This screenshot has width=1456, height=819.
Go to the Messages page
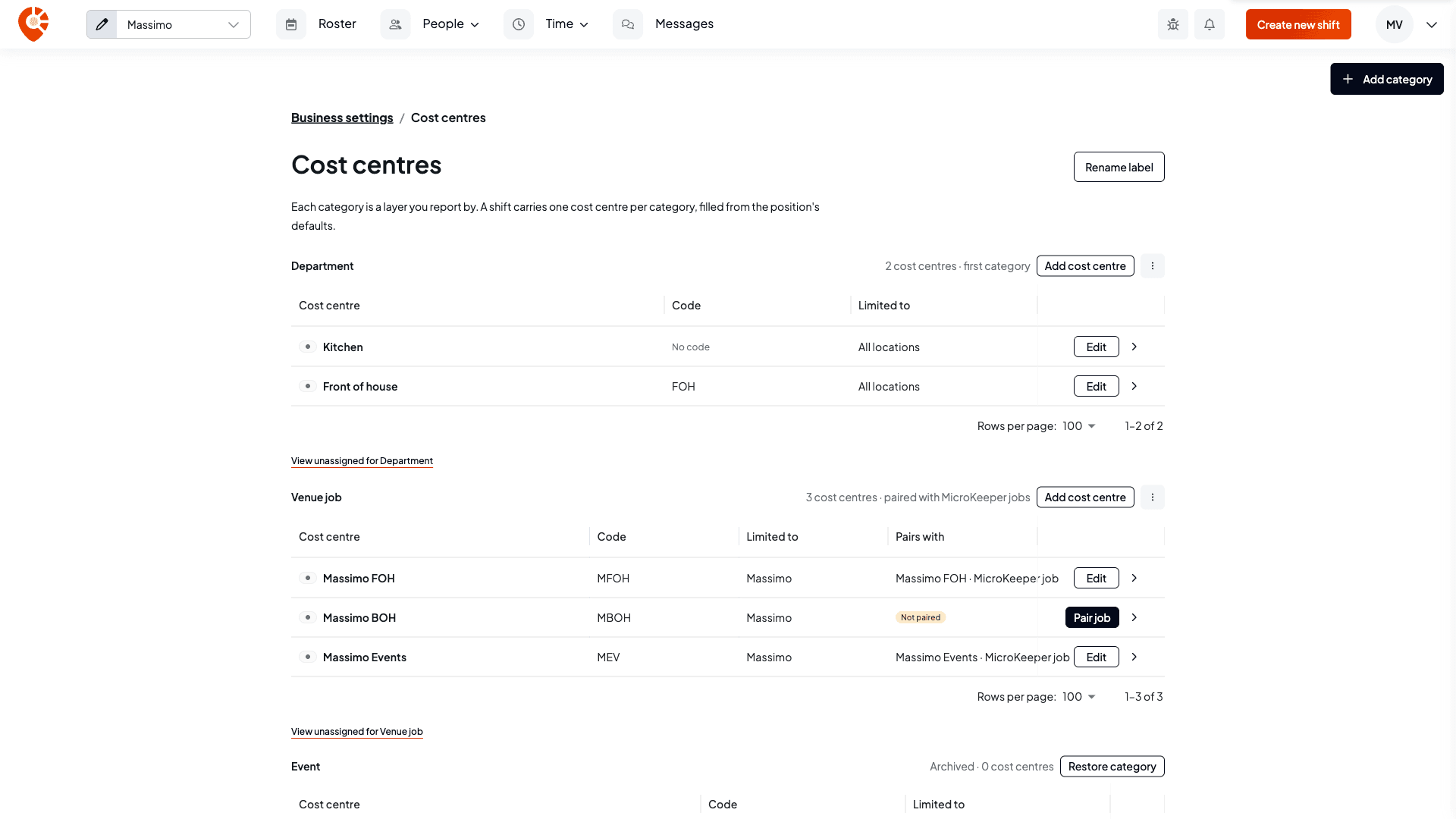pyautogui.click(x=684, y=24)
